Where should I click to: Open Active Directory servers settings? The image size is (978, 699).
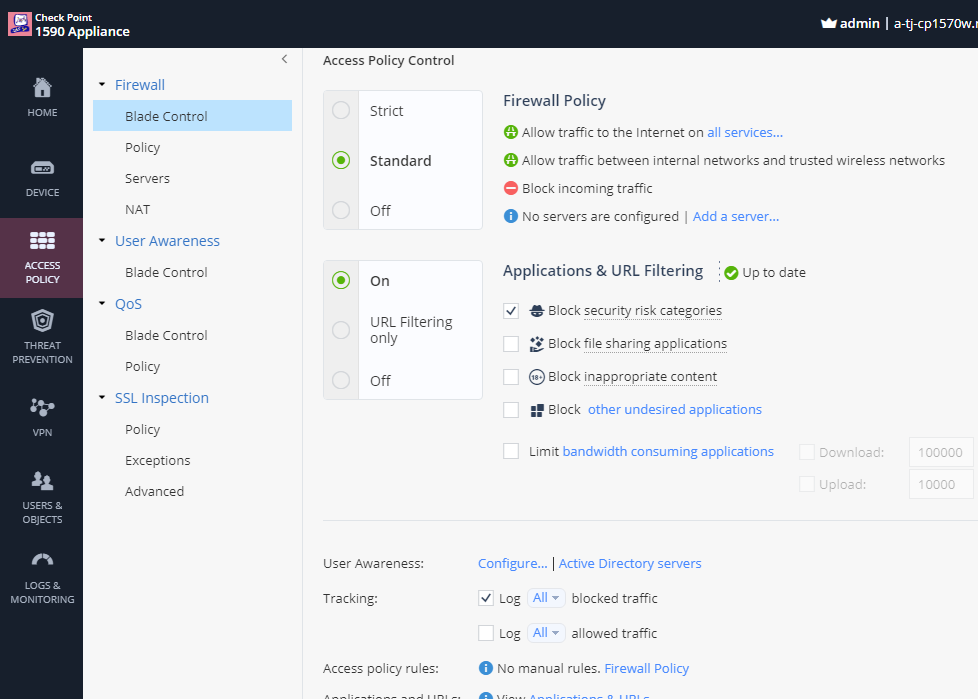point(630,563)
